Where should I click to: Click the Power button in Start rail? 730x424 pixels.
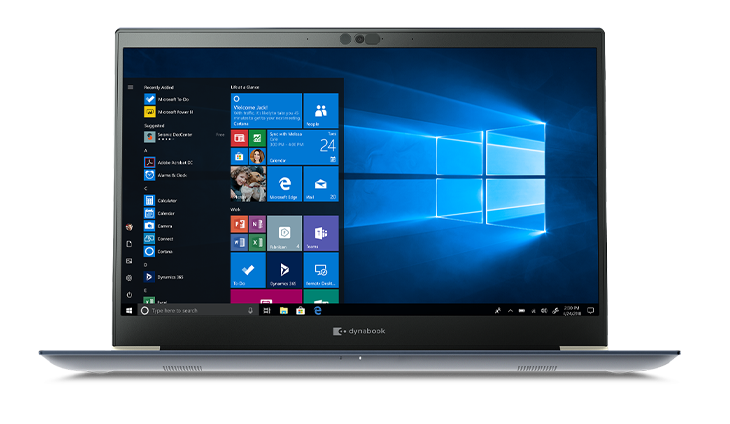(129, 295)
